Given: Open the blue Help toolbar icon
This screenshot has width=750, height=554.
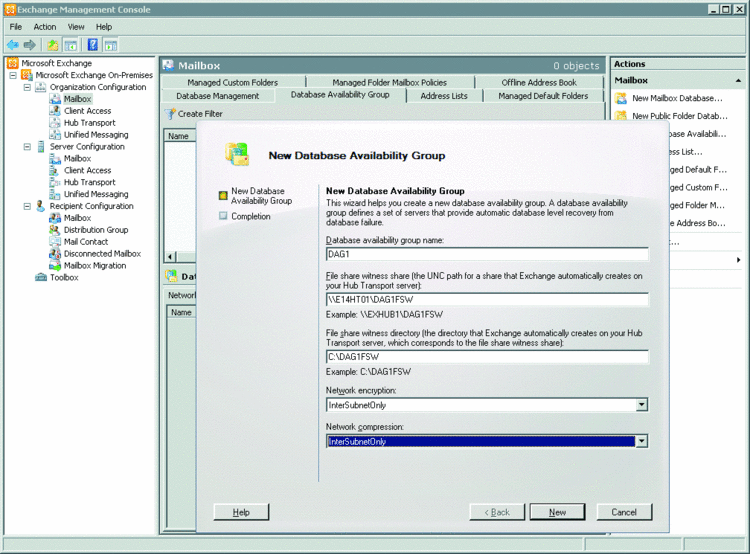Looking at the screenshot, I should 93,45.
